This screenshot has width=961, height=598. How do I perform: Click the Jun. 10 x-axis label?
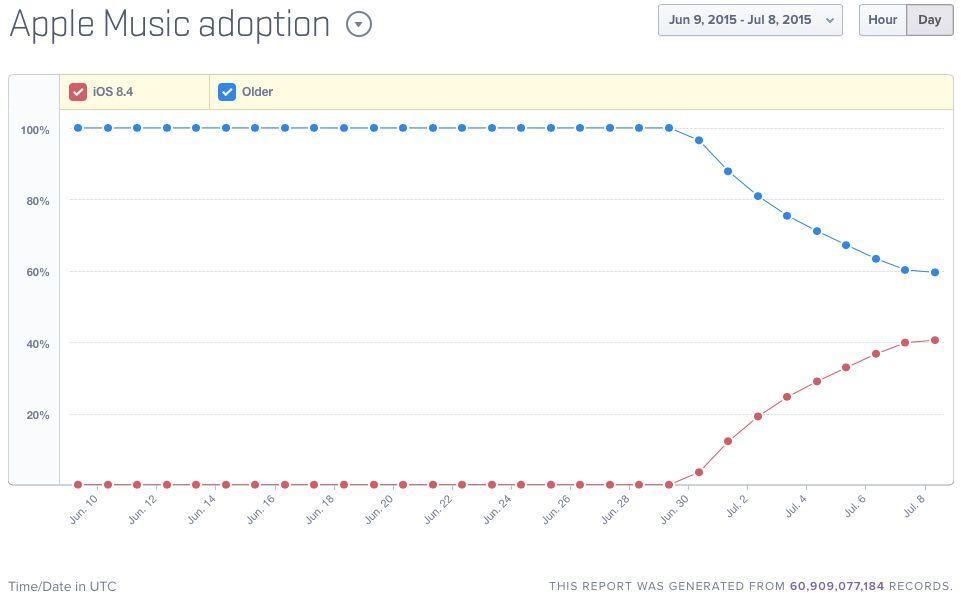coord(84,509)
